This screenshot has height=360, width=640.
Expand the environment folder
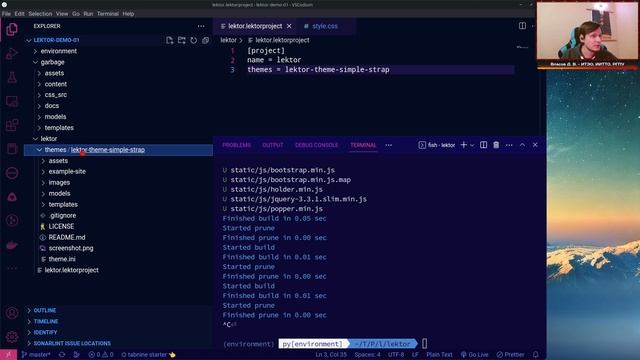(x=58, y=51)
